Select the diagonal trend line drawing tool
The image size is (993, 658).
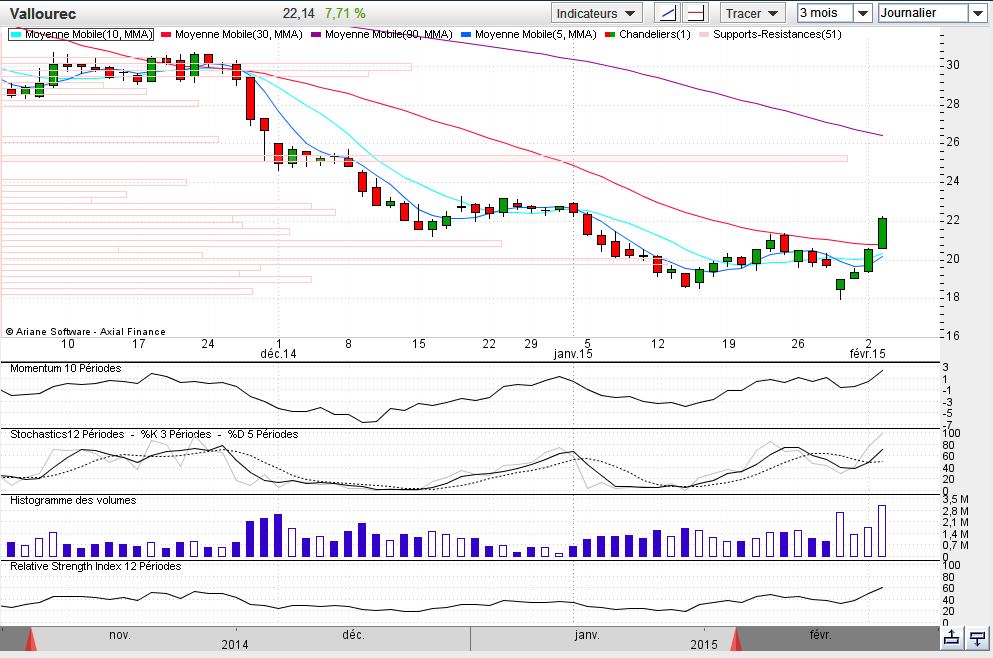[667, 13]
